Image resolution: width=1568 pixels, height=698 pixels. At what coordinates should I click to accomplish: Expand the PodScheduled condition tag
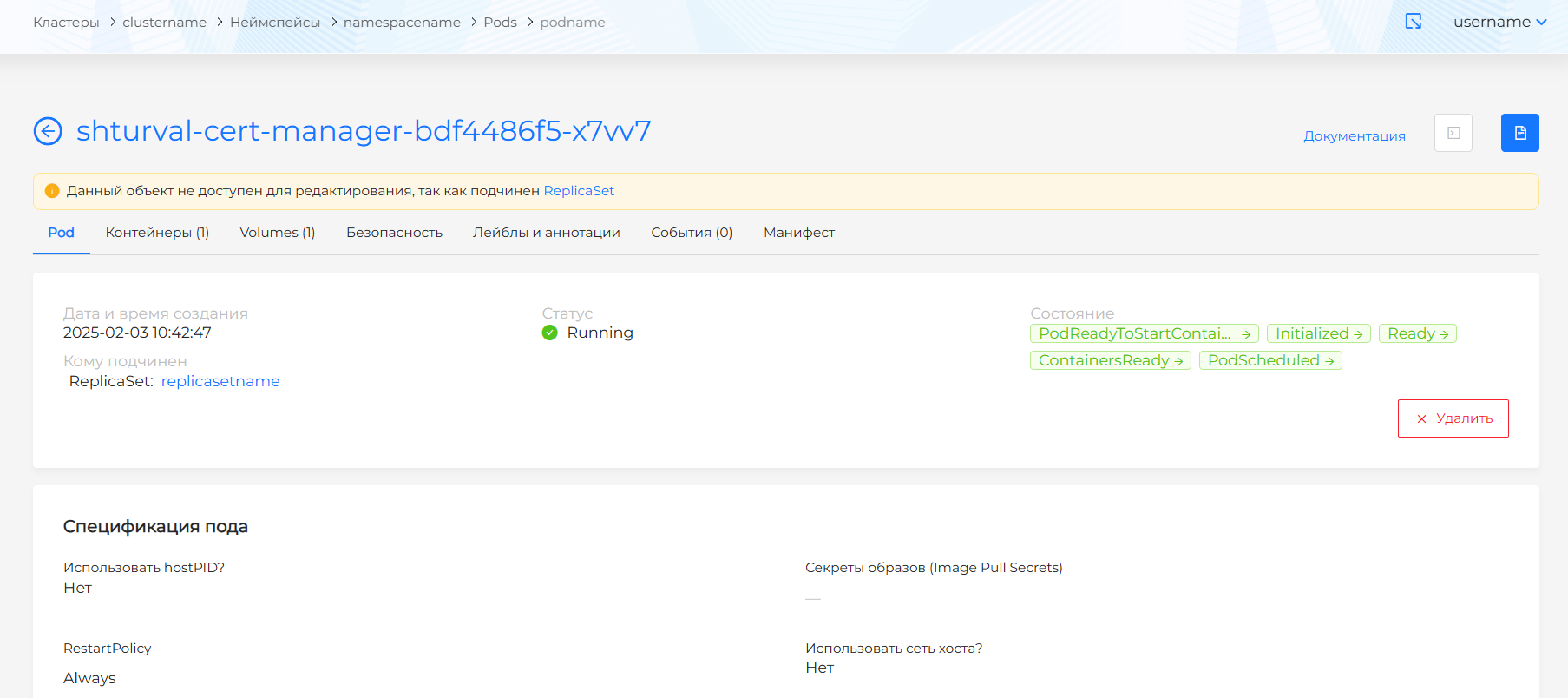click(1269, 360)
